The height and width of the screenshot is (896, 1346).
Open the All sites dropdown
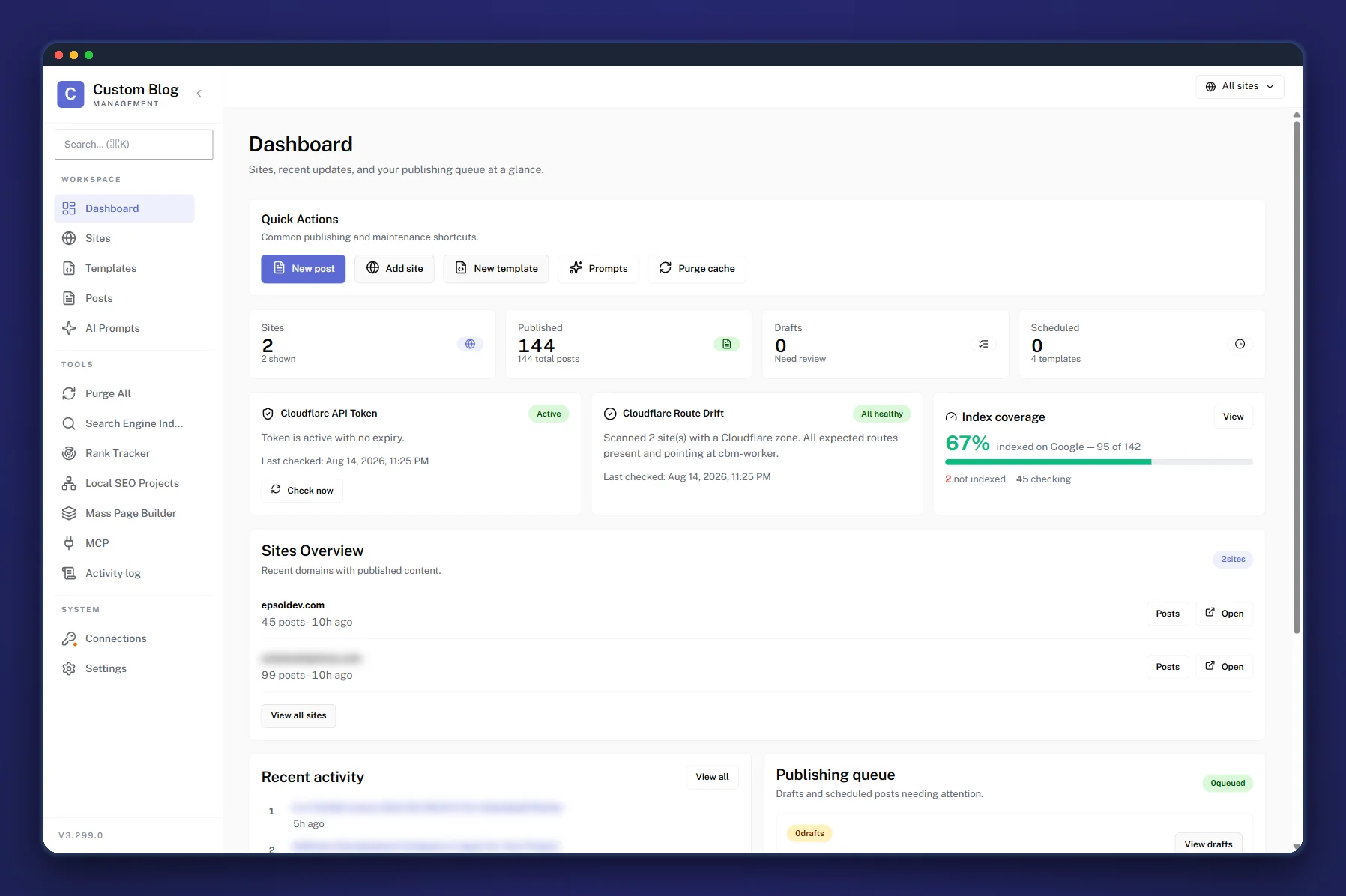tap(1240, 86)
